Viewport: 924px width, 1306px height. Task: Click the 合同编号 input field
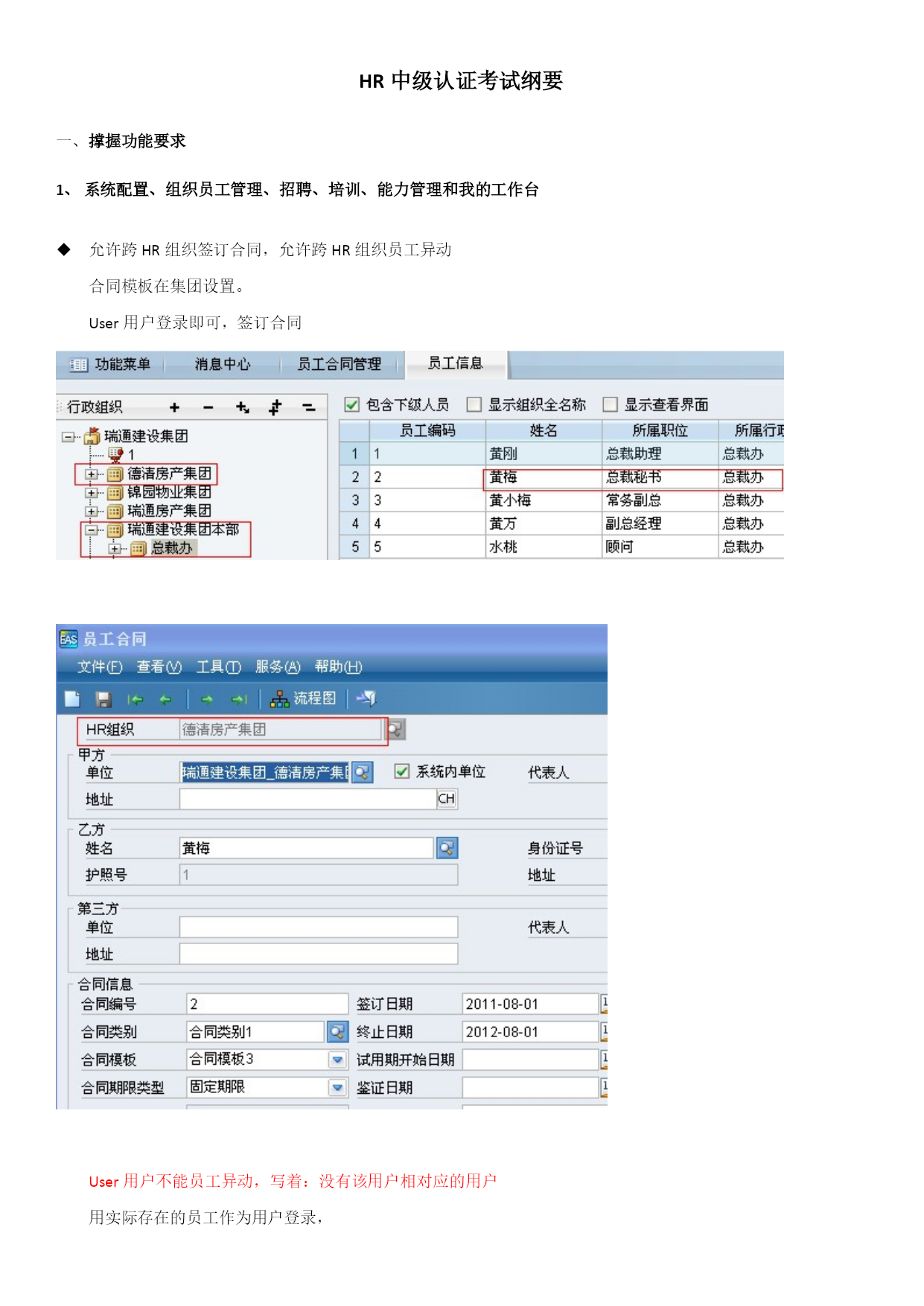click(x=267, y=1004)
